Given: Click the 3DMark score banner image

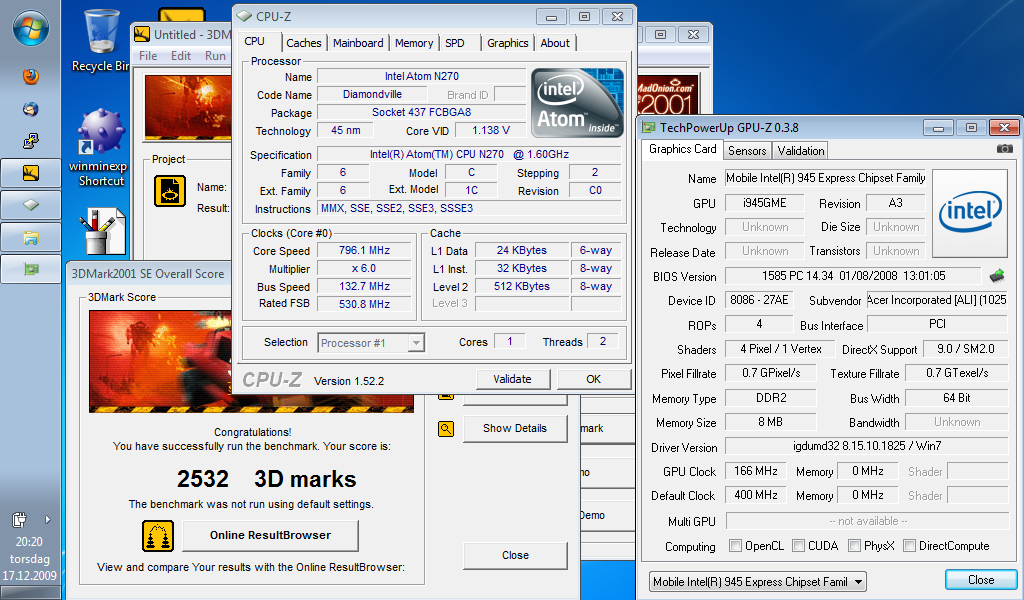Looking at the screenshot, I should click(251, 361).
